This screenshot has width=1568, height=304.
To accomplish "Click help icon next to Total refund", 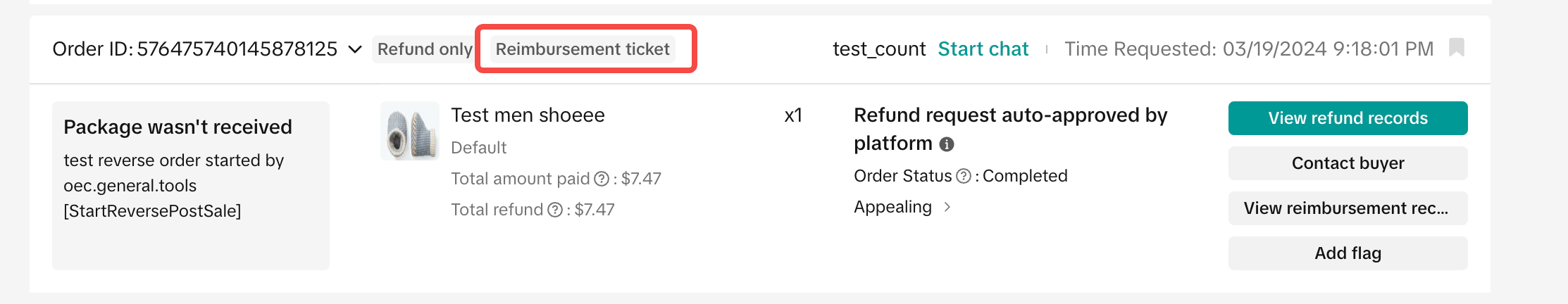I will click(555, 210).
